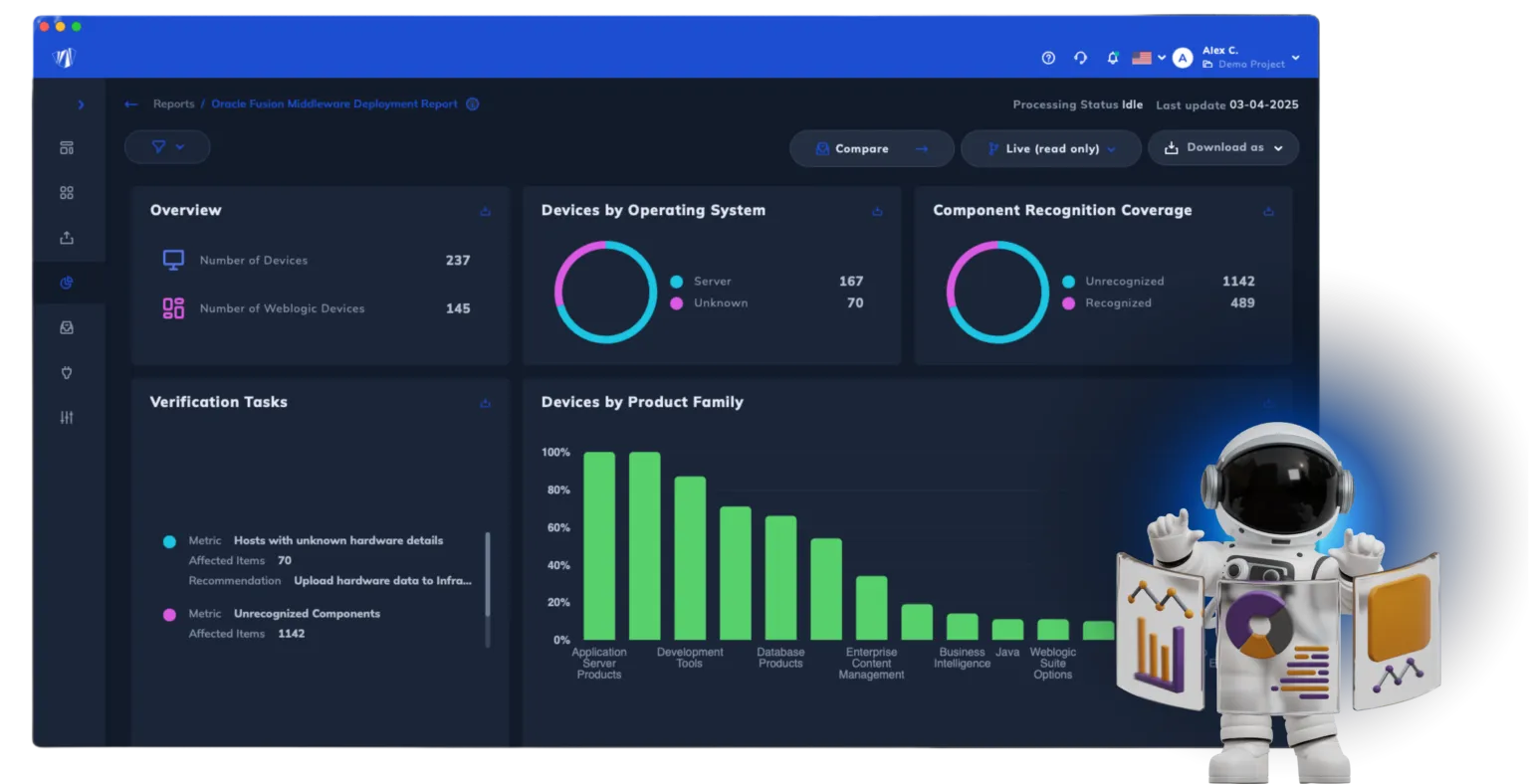The width and height of the screenshot is (1529, 784).
Task: Click the Verification Tasks list scrollbar
Action: pyautogui.click(x=488, y=589)
